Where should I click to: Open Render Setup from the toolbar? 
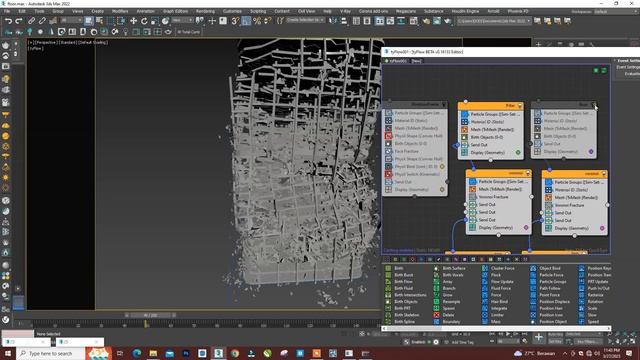[x=426, y=21]
